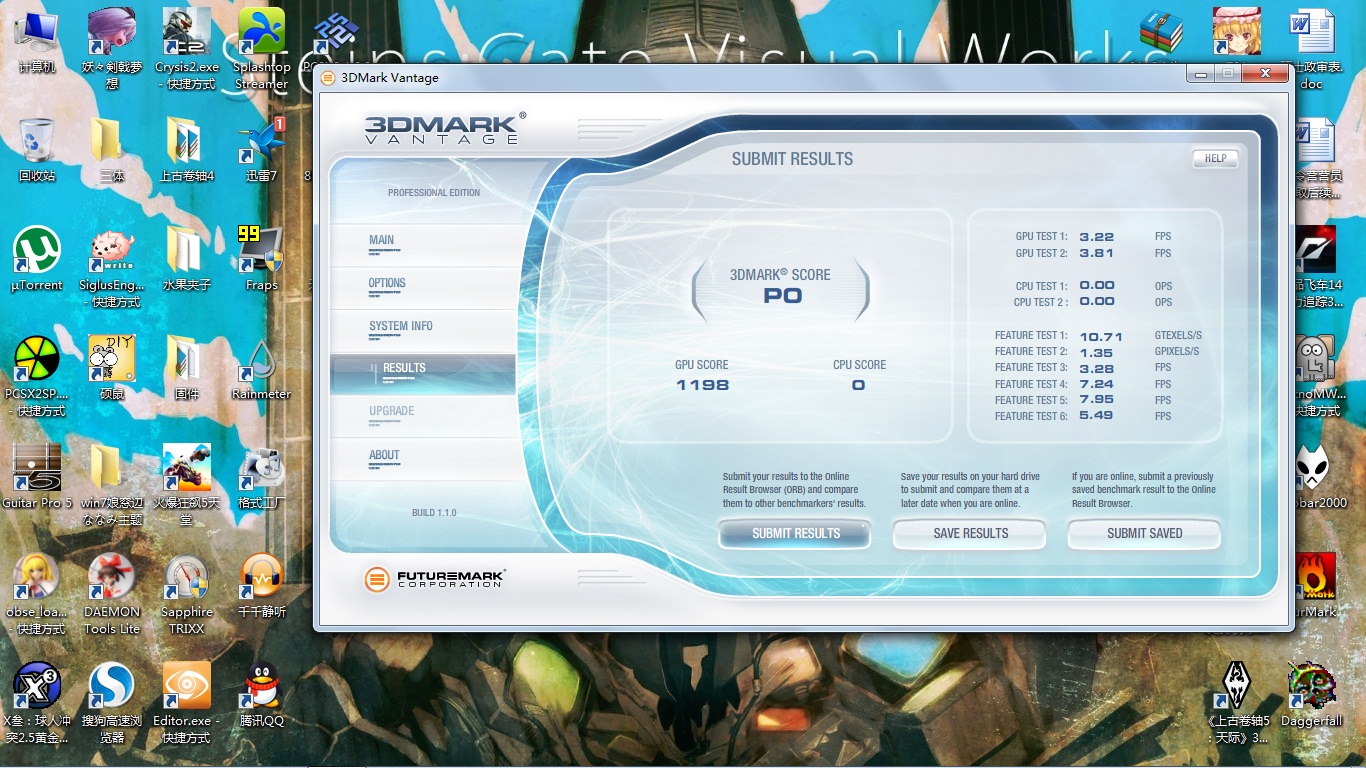Select the WinRAR books icon on desktop

(1161, 32)
